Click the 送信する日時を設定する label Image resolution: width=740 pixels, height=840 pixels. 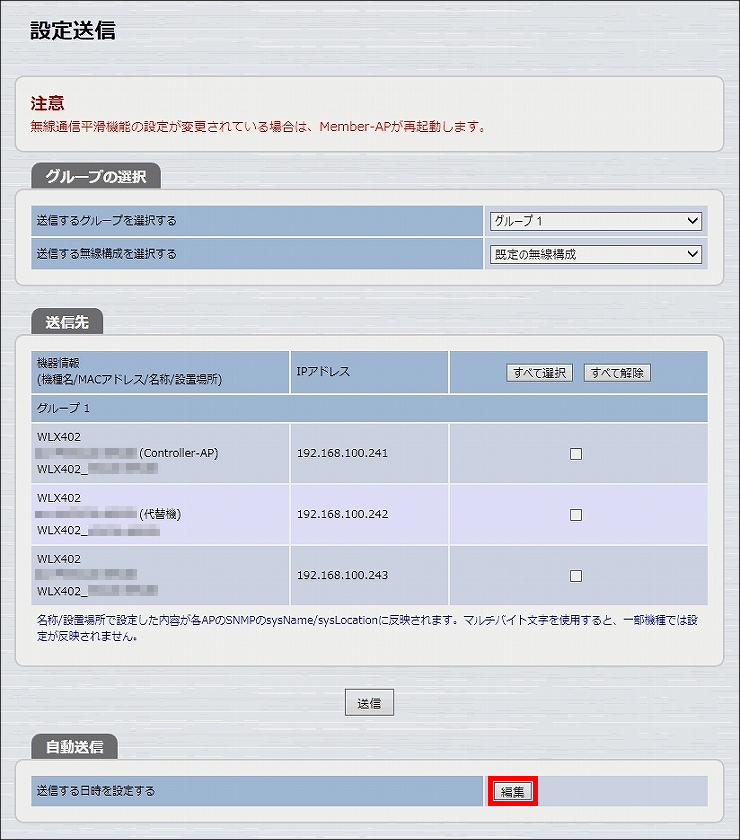pos(95,791)
